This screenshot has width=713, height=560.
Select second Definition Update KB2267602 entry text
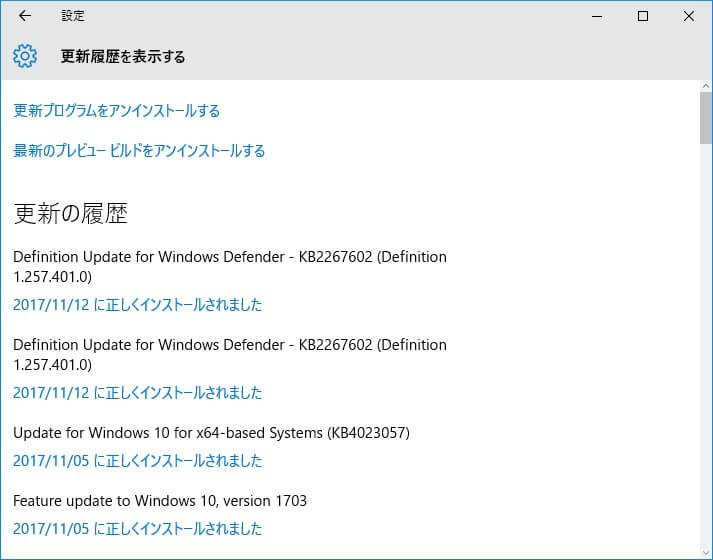tap(230, 355)
